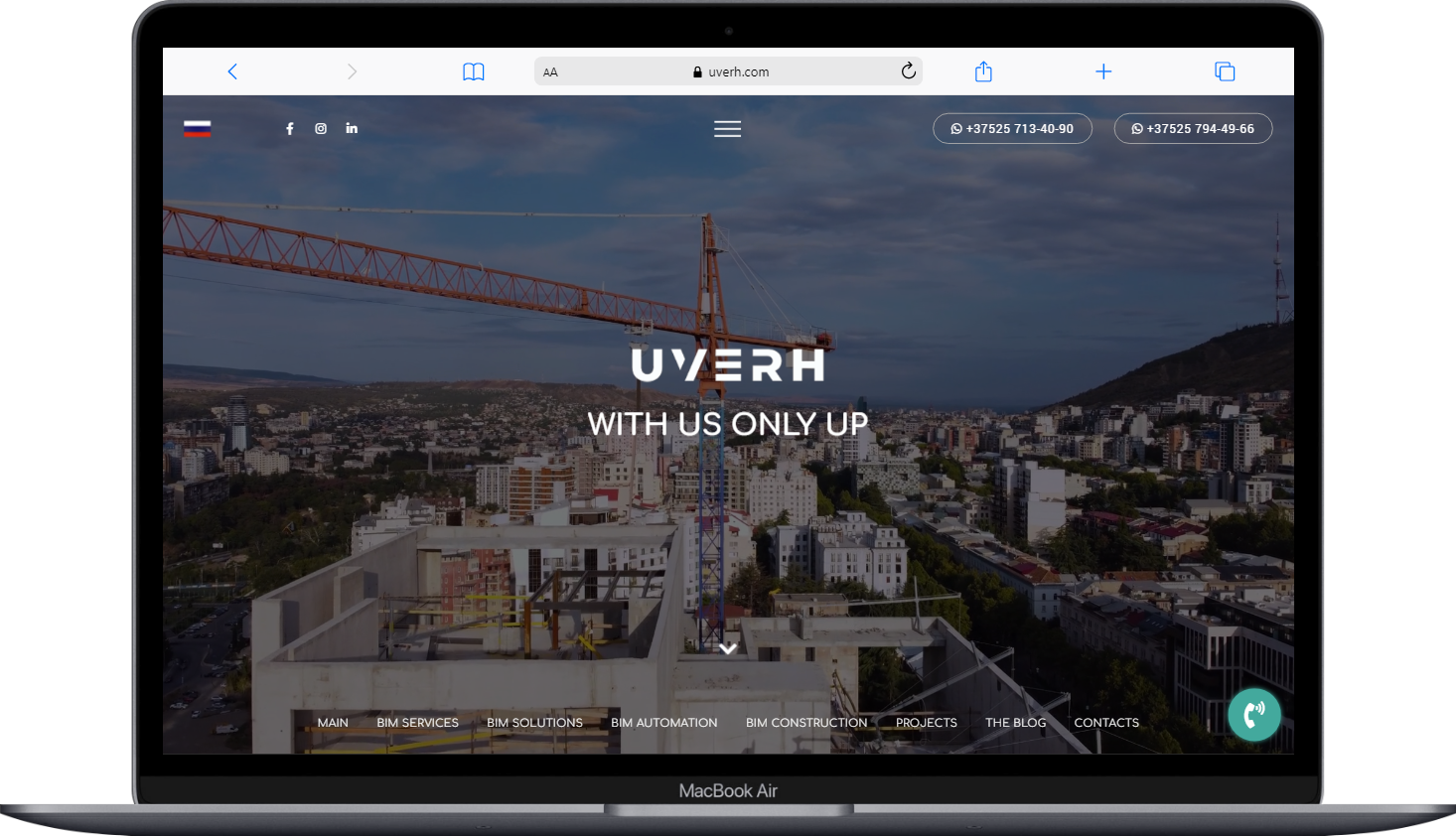Go to MAIN in bottom navigation
Screen dimensions: 1456x836
coord(333,723)
